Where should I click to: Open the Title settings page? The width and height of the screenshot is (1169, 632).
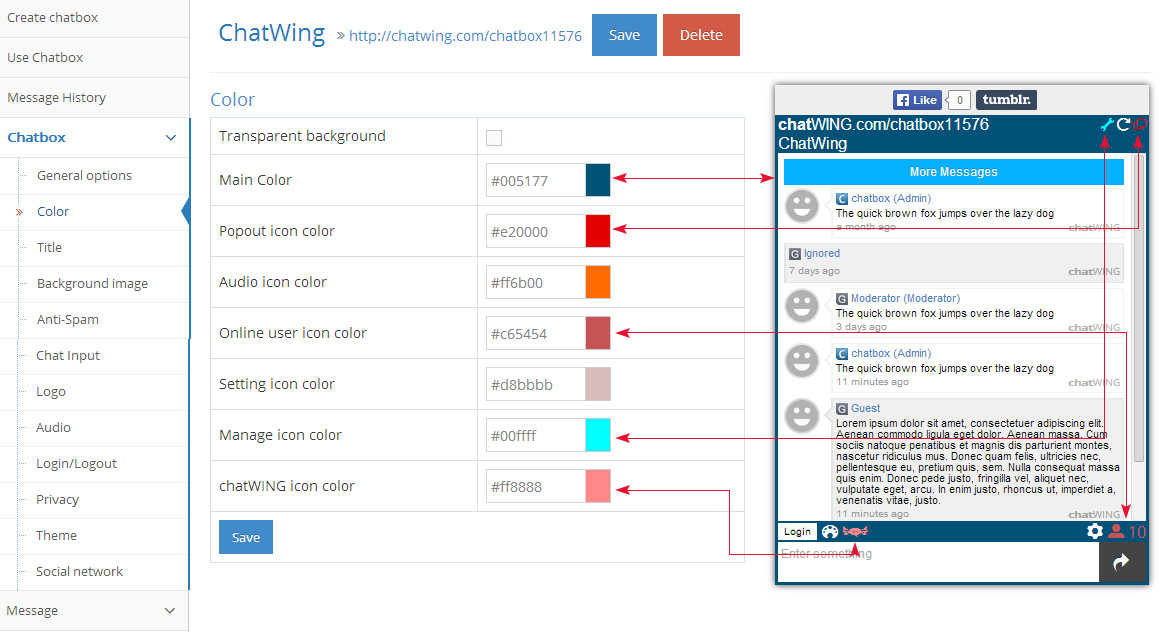pos(49,247)
